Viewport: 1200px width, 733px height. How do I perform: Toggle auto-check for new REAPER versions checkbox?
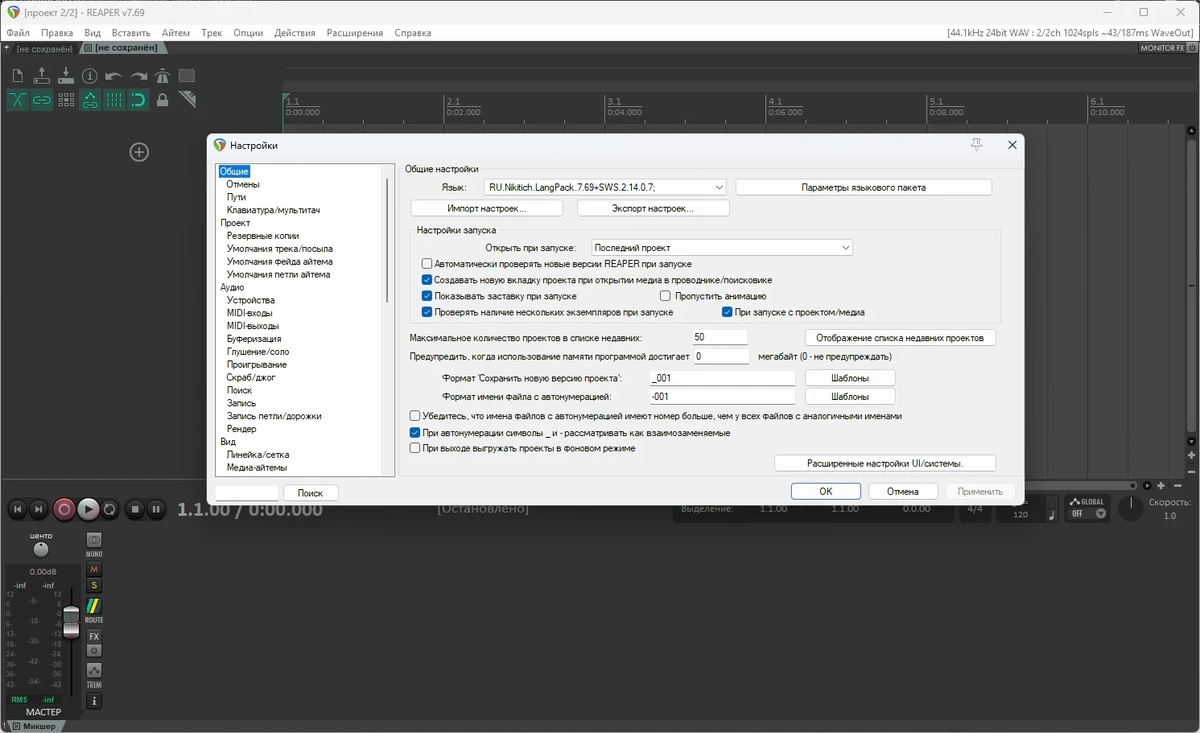tap(427, 264)
